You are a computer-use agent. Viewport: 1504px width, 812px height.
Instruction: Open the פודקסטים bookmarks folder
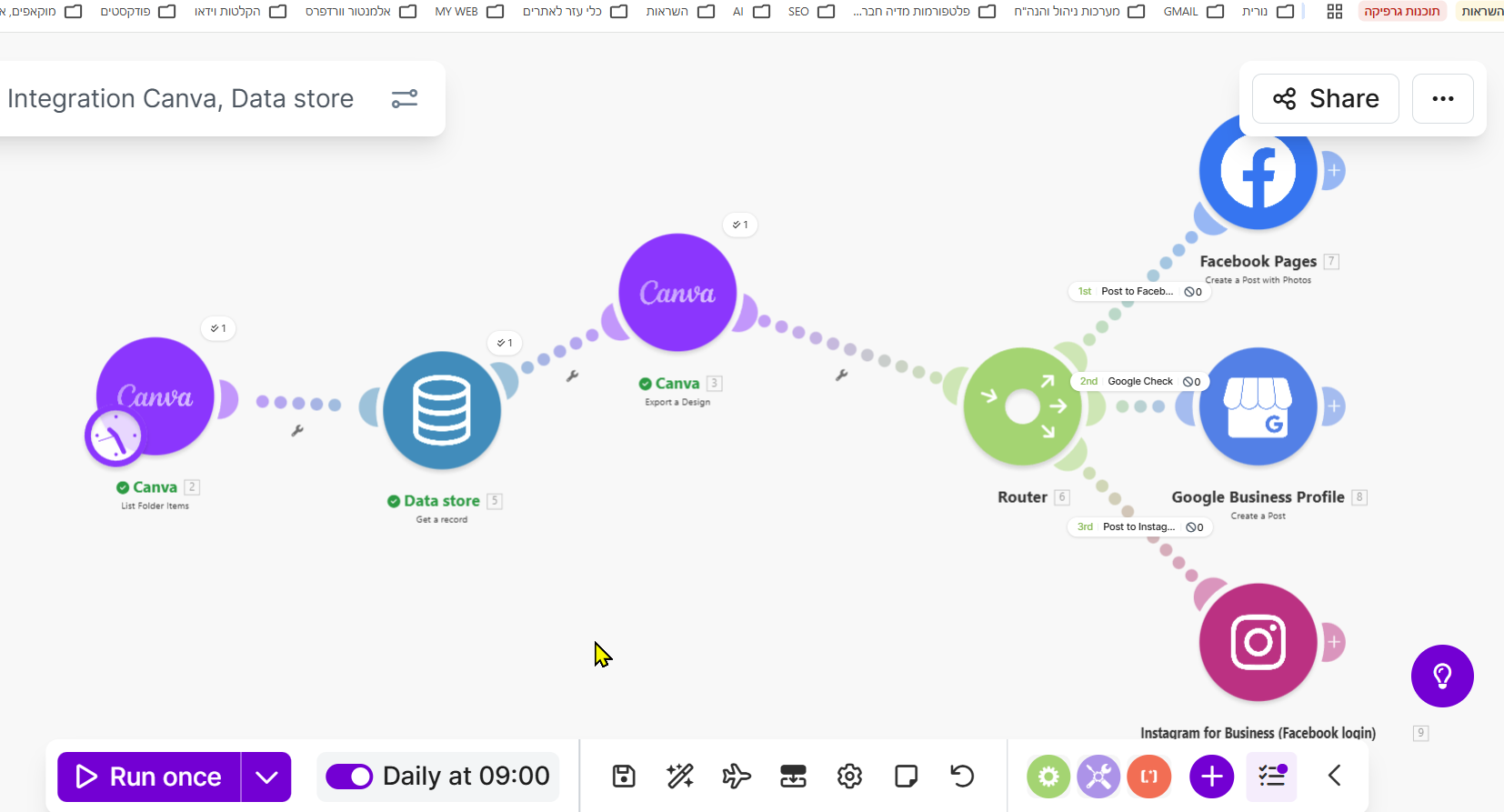click(x=137, y=12)
